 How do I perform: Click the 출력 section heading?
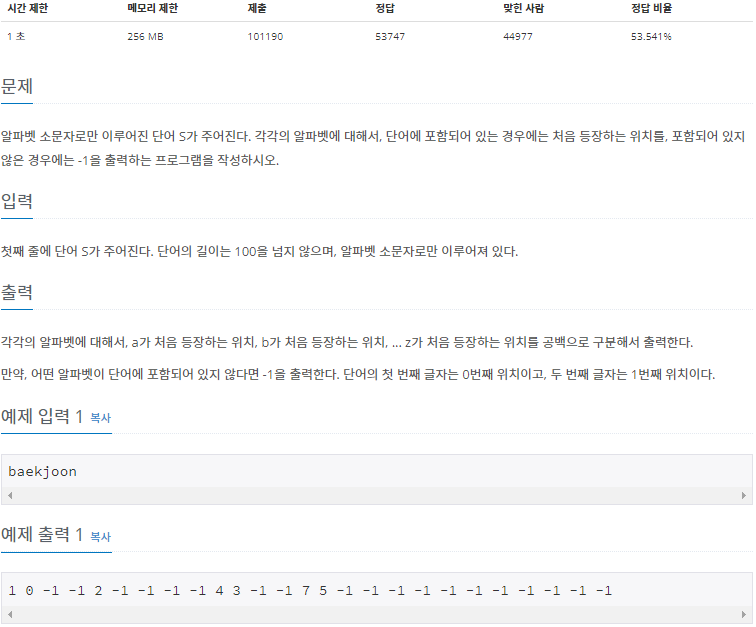click(17, 292)
